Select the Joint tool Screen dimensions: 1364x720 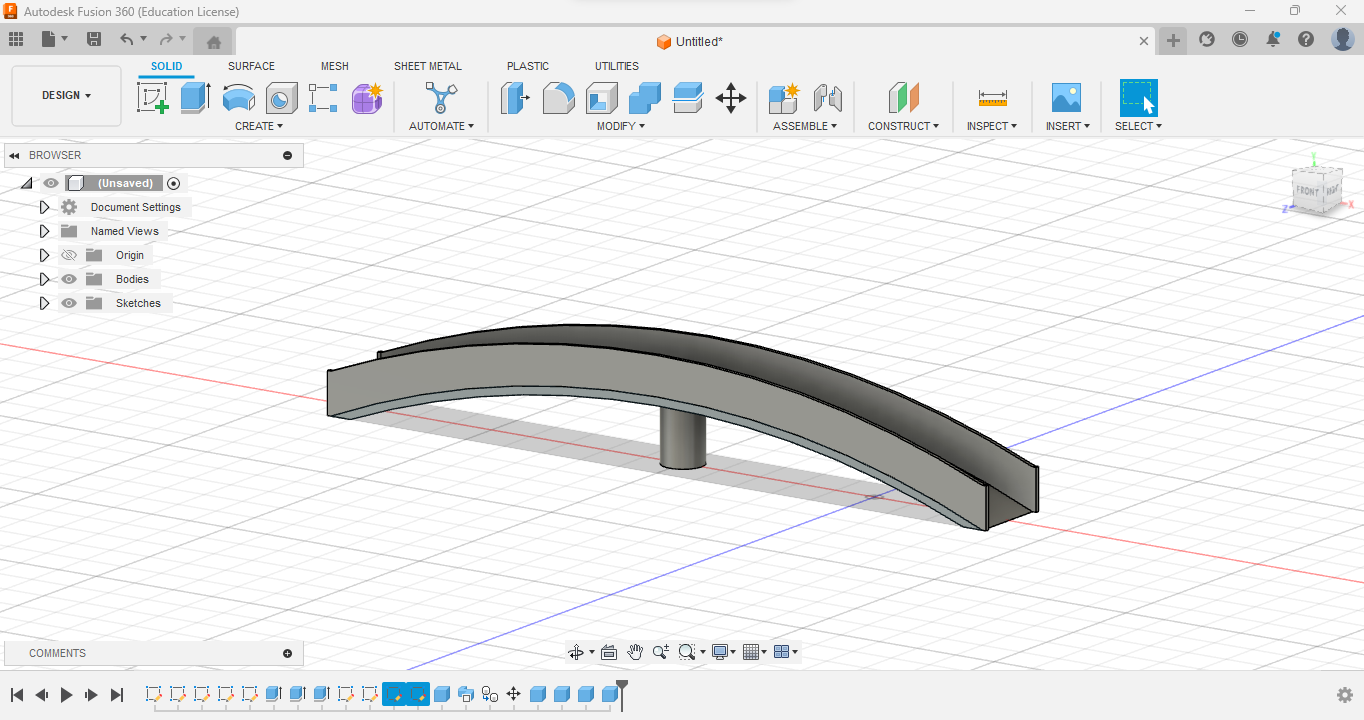[827, 98]
